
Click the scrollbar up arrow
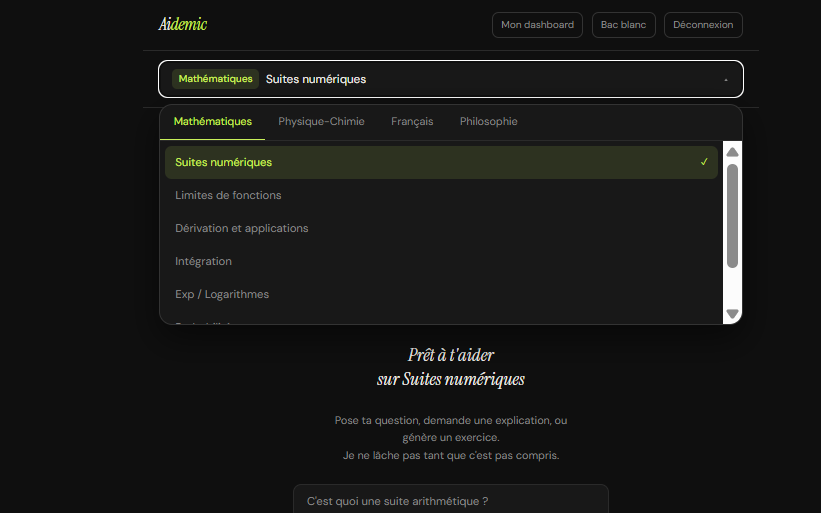click(x=733, y=152)
